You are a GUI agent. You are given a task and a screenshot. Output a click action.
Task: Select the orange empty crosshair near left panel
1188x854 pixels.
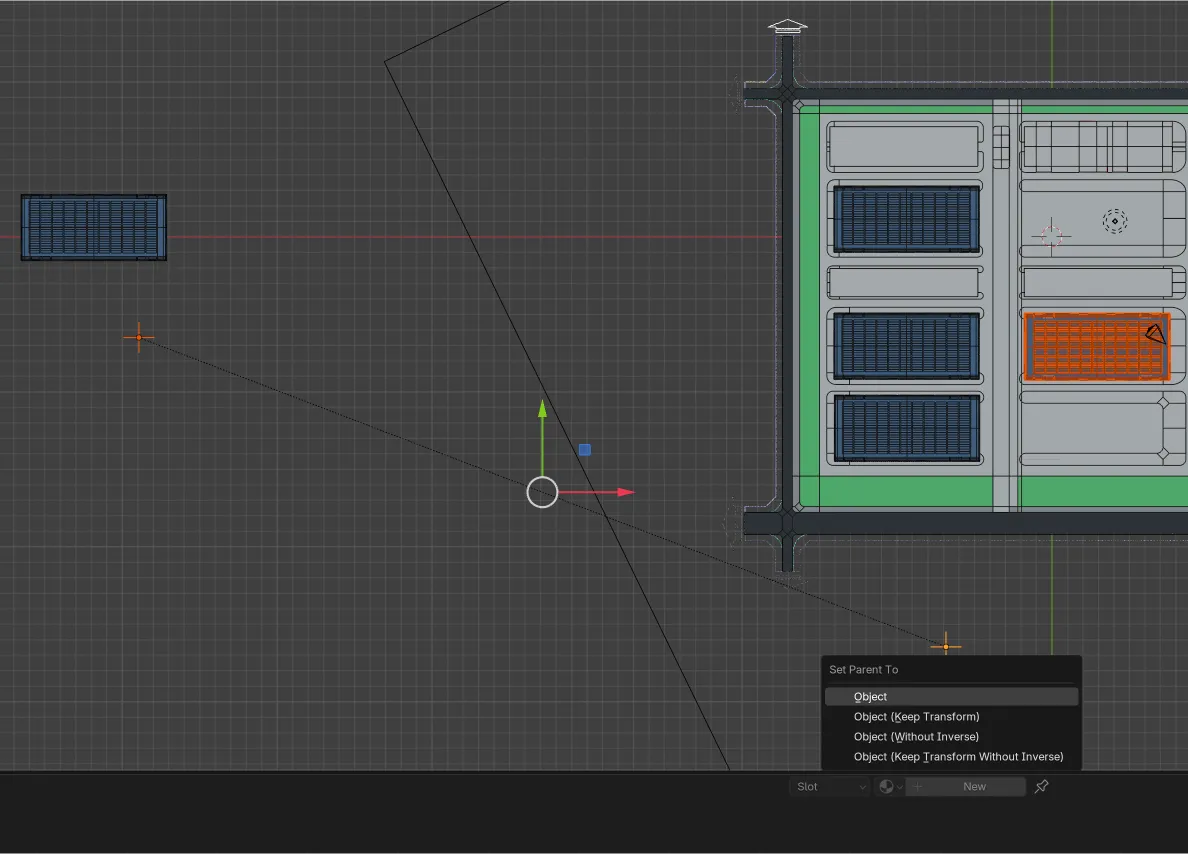(x=139, y=338)
